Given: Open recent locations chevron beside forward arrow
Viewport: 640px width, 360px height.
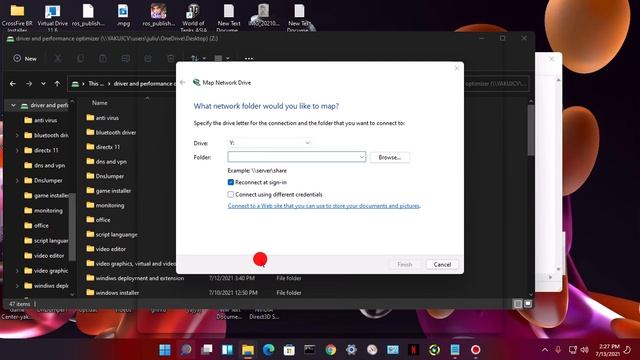Looking at the screenshot, I should click(43, 84).
